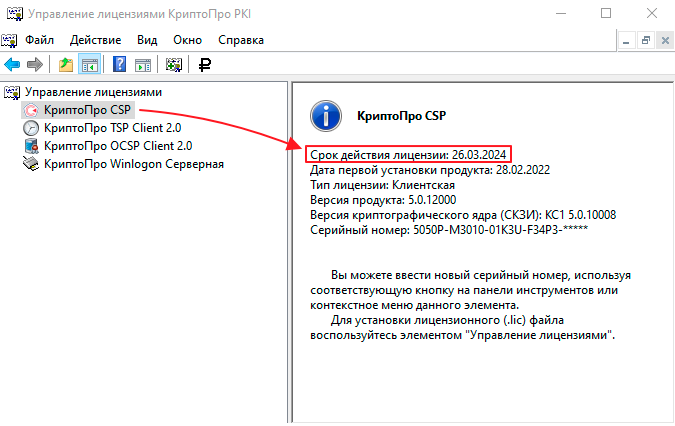Viewport: 675px width, 426px height.
Task: Open the Файл menu
Action: point(39,40)
